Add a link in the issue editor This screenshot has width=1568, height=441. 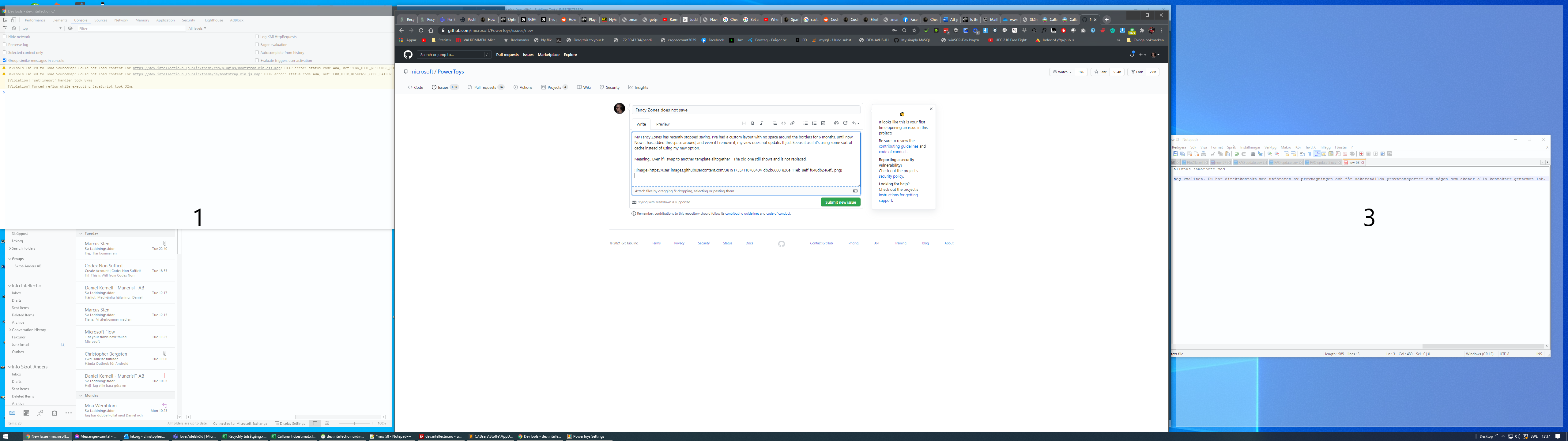click(793, 123)
